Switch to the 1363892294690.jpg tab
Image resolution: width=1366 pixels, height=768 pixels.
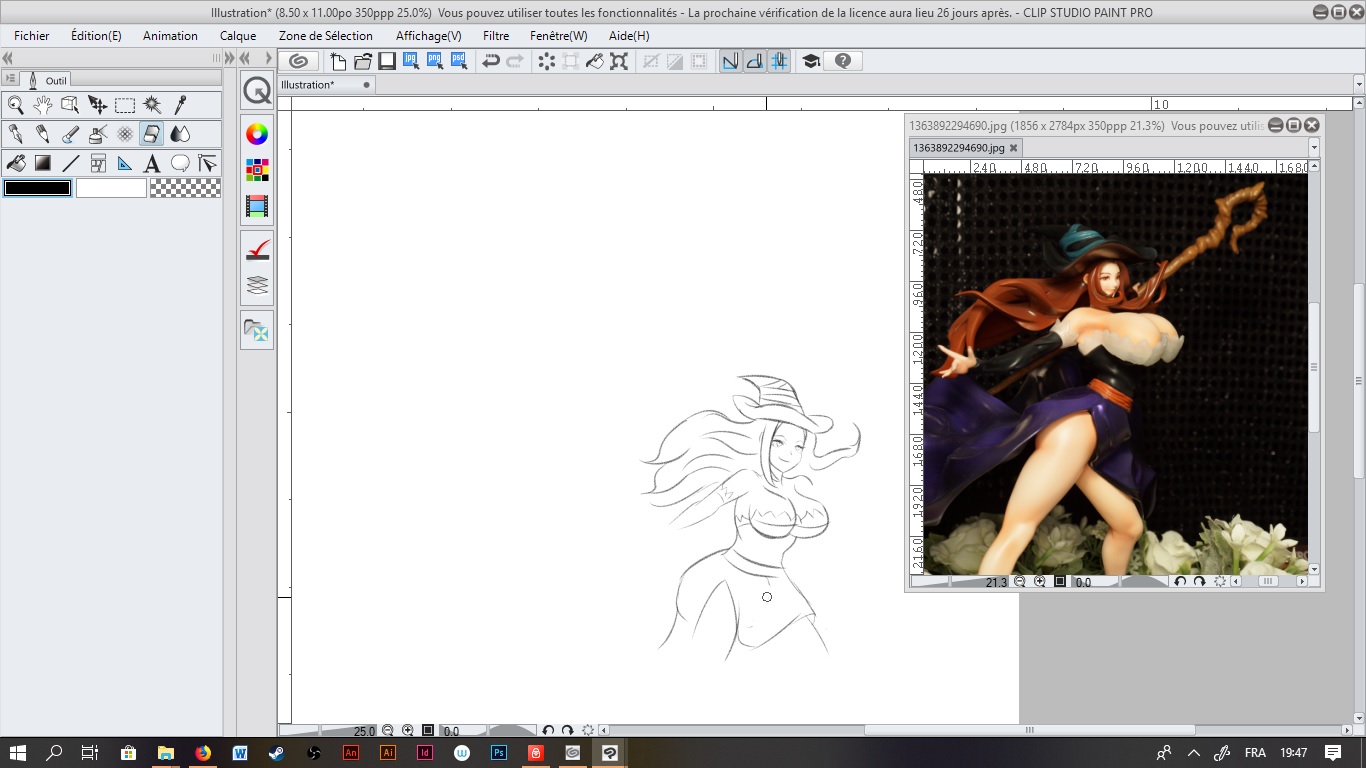click(958, 148)
